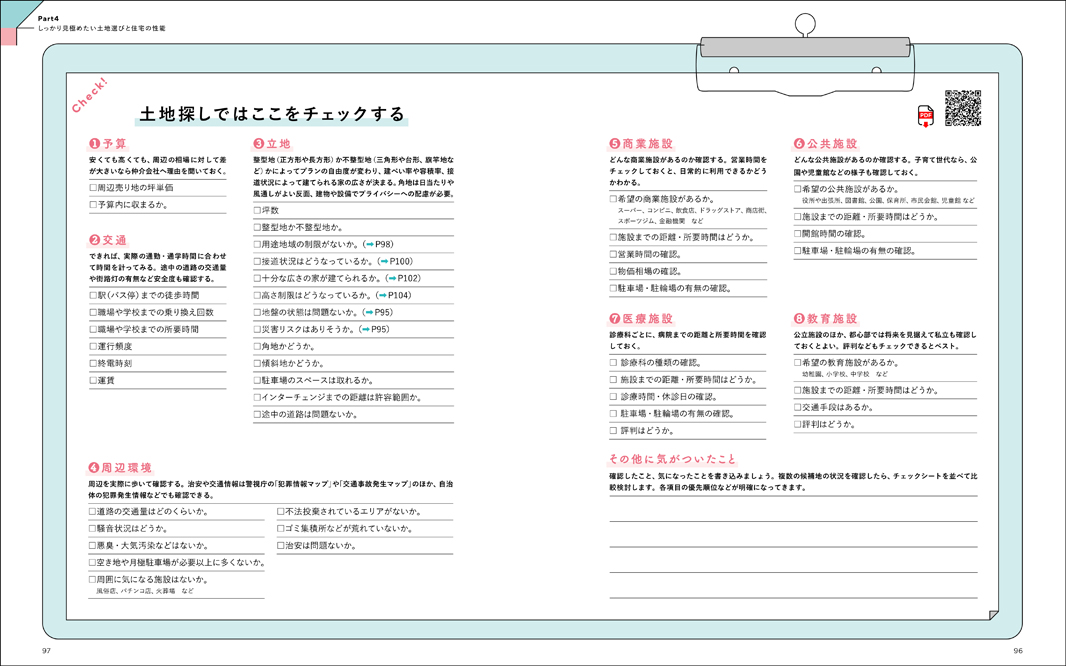Tick the 終電時刻 checkbox

(93, 364)
